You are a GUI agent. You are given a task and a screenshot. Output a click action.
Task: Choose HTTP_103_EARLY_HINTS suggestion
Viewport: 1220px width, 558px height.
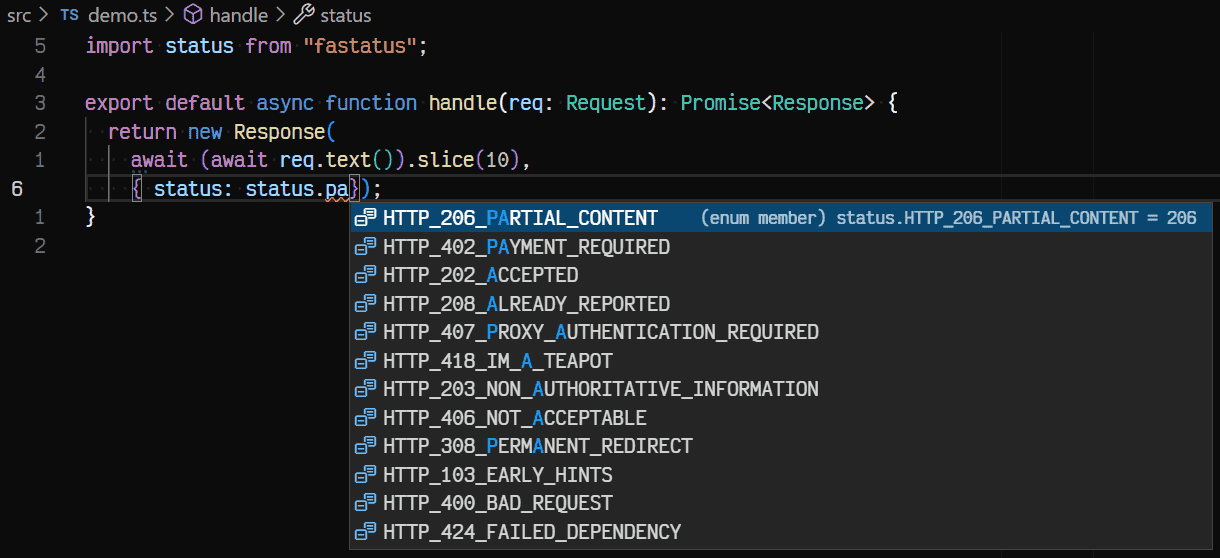click(x=781, y=475)
